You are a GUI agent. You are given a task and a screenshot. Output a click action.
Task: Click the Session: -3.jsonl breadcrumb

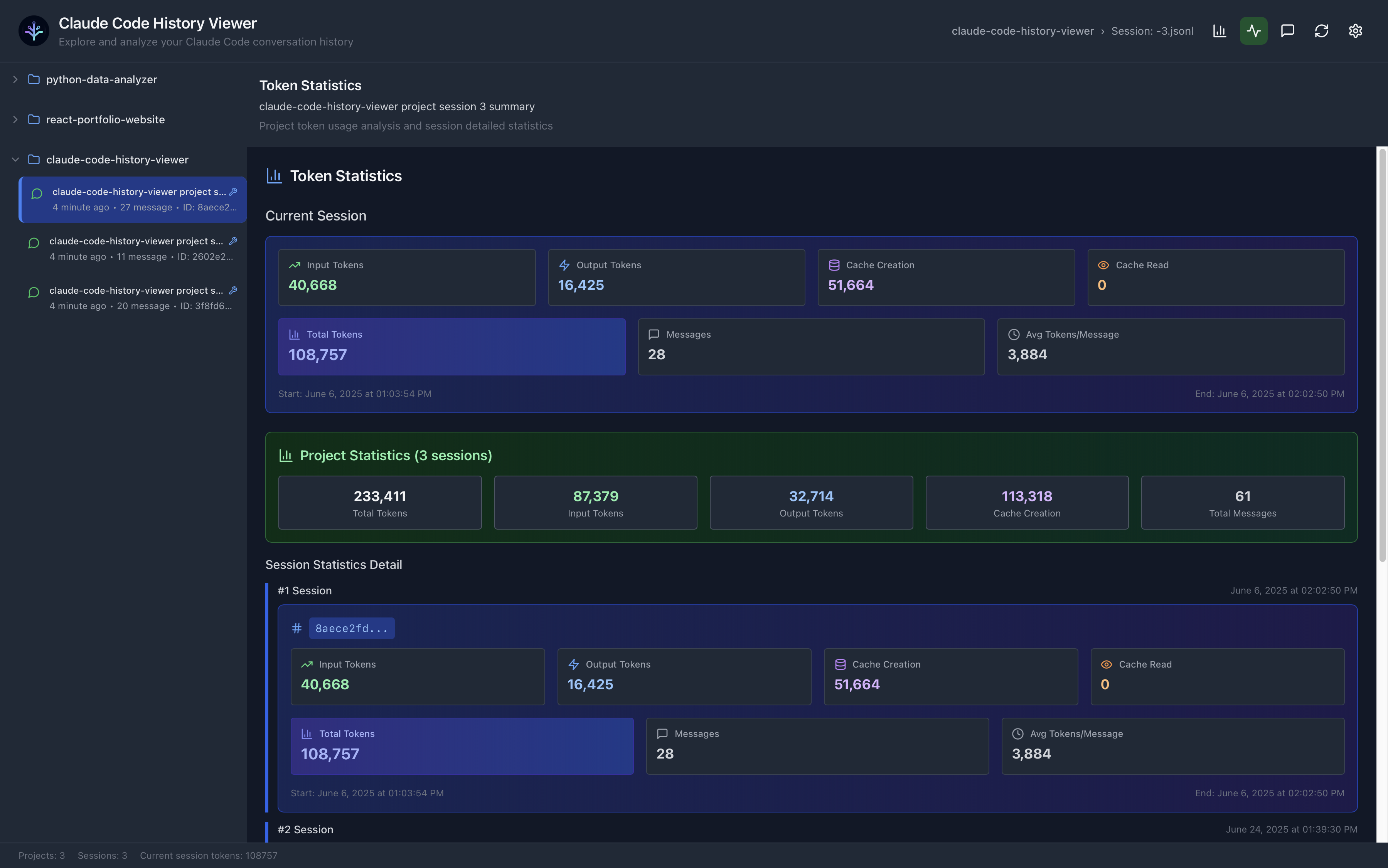[x=1152, y=31]
